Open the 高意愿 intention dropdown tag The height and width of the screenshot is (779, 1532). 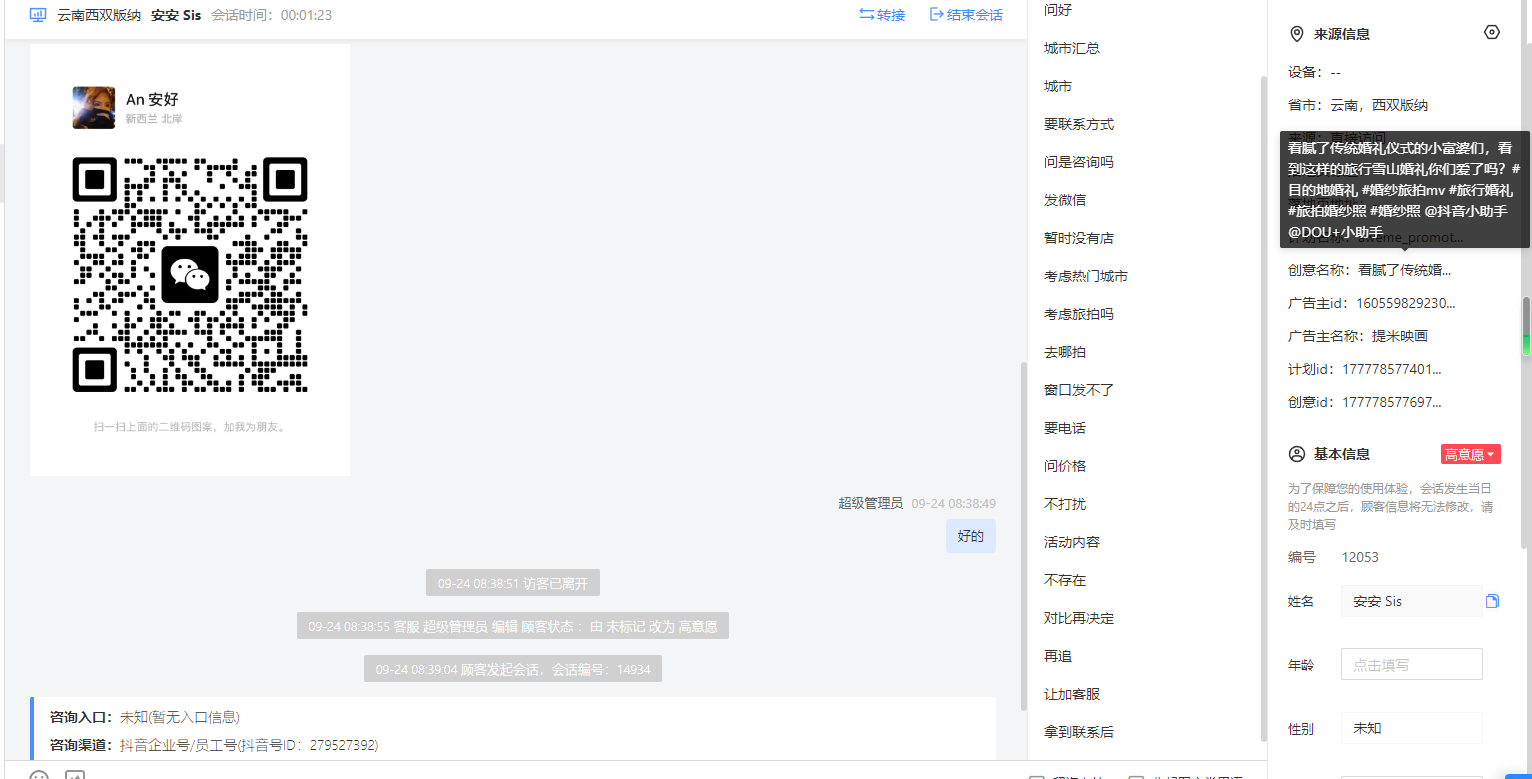[1471, 454]
